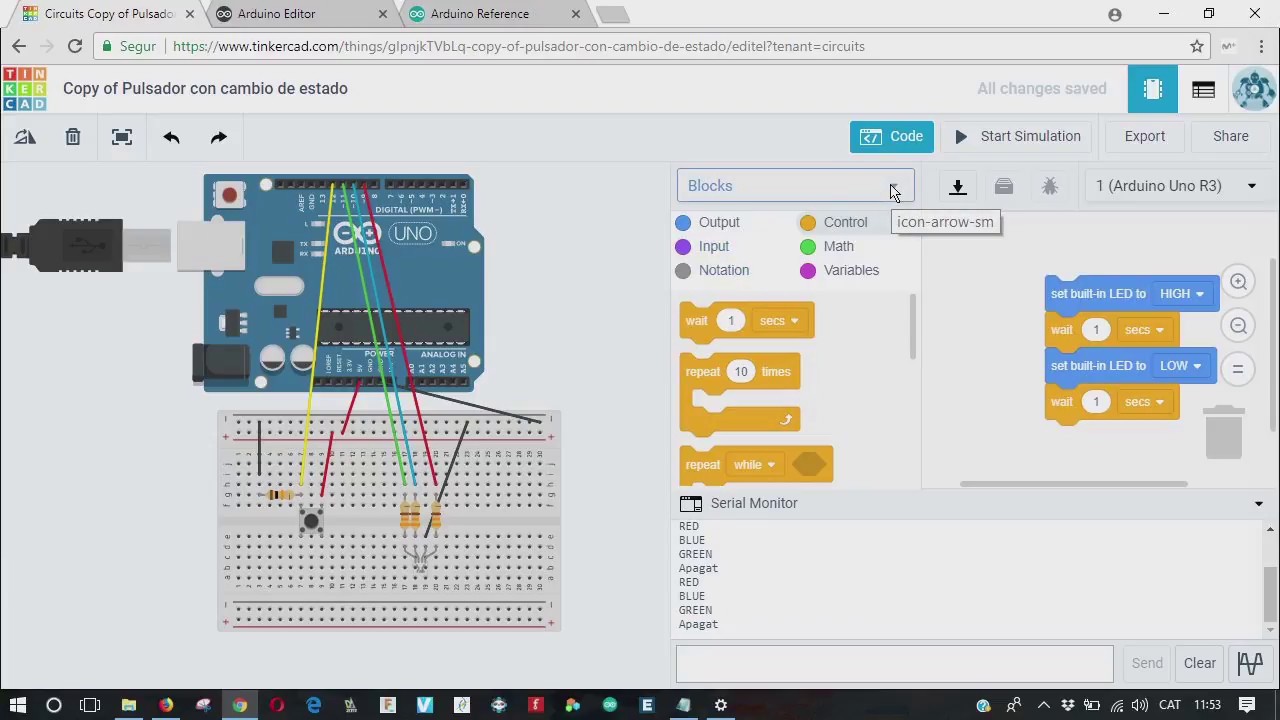
Task: Select the Variables block category
Action: click(x=840, y=270)
